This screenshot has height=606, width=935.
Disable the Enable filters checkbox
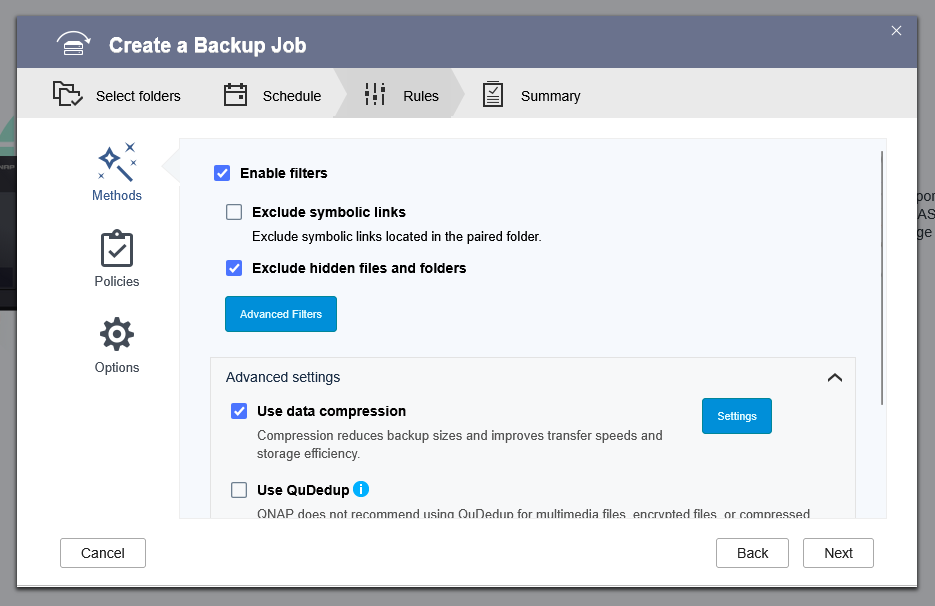pyautogui.click(x=222, y=173)
